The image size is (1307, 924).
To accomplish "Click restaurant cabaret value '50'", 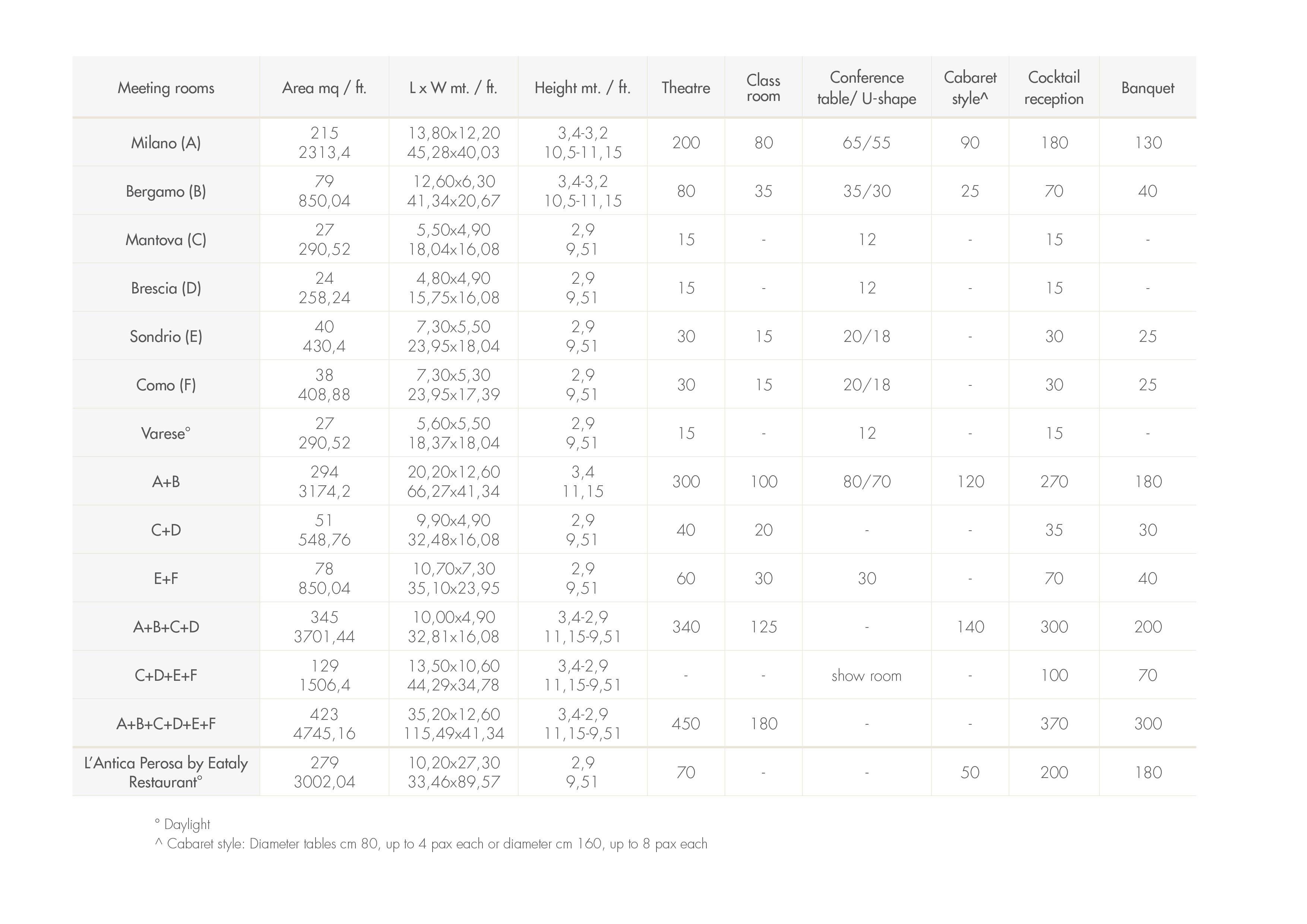I will pos(970,773).
